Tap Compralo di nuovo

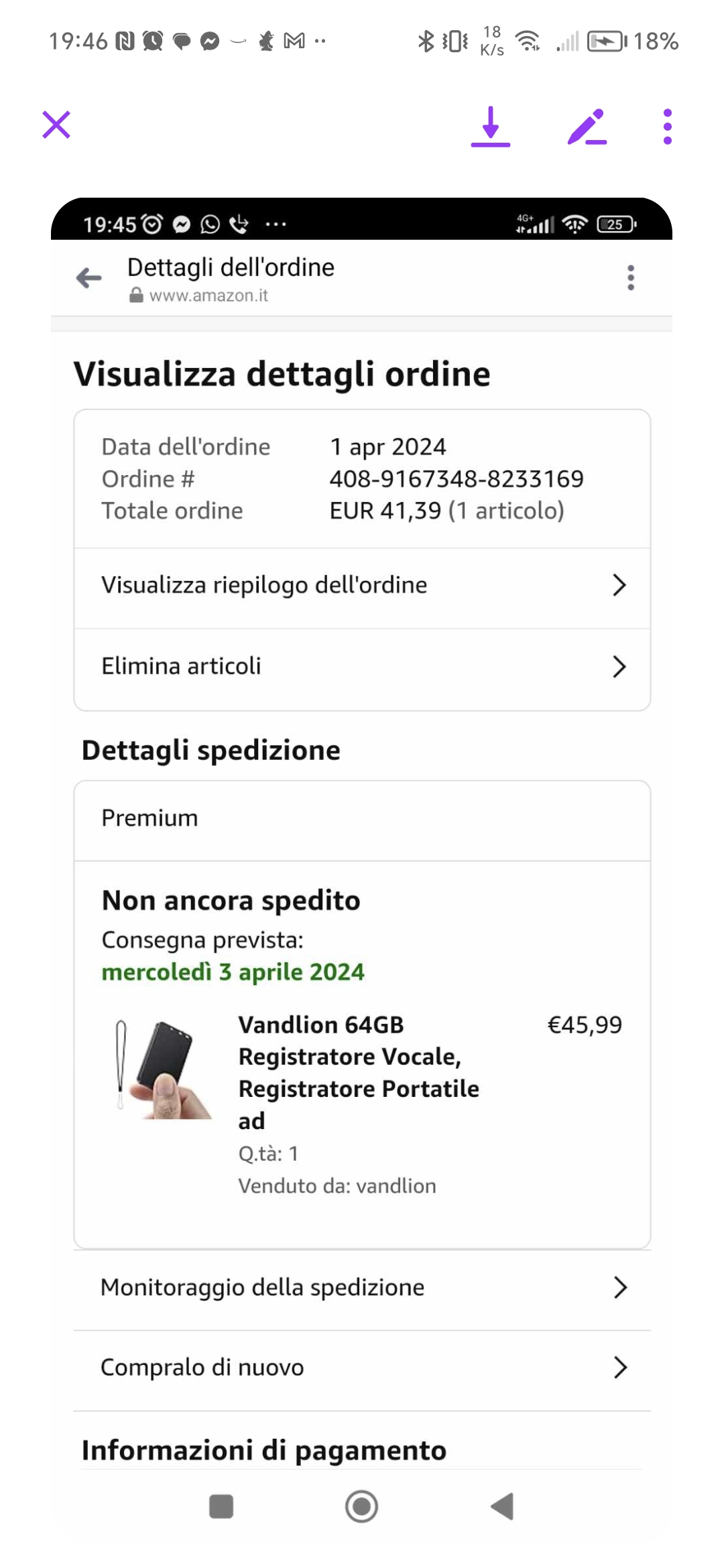tap(202, 1368)
